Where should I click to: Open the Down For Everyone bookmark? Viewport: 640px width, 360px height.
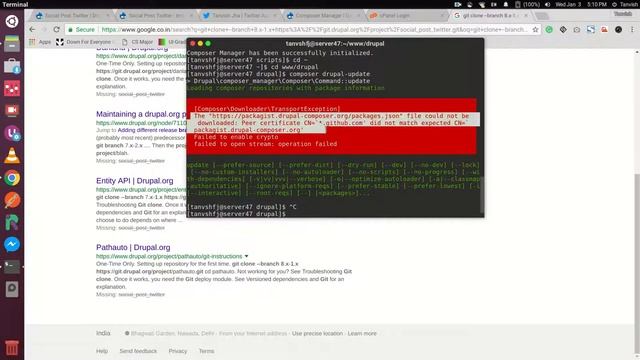pyautogui.click(x=83, y=42)
